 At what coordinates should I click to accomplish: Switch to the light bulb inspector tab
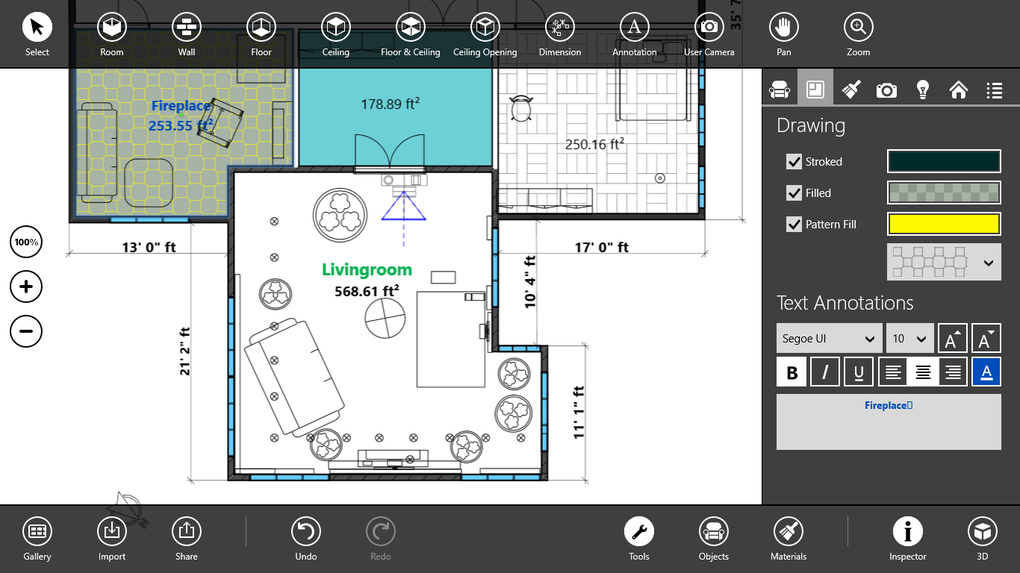[x=922, y=89]
